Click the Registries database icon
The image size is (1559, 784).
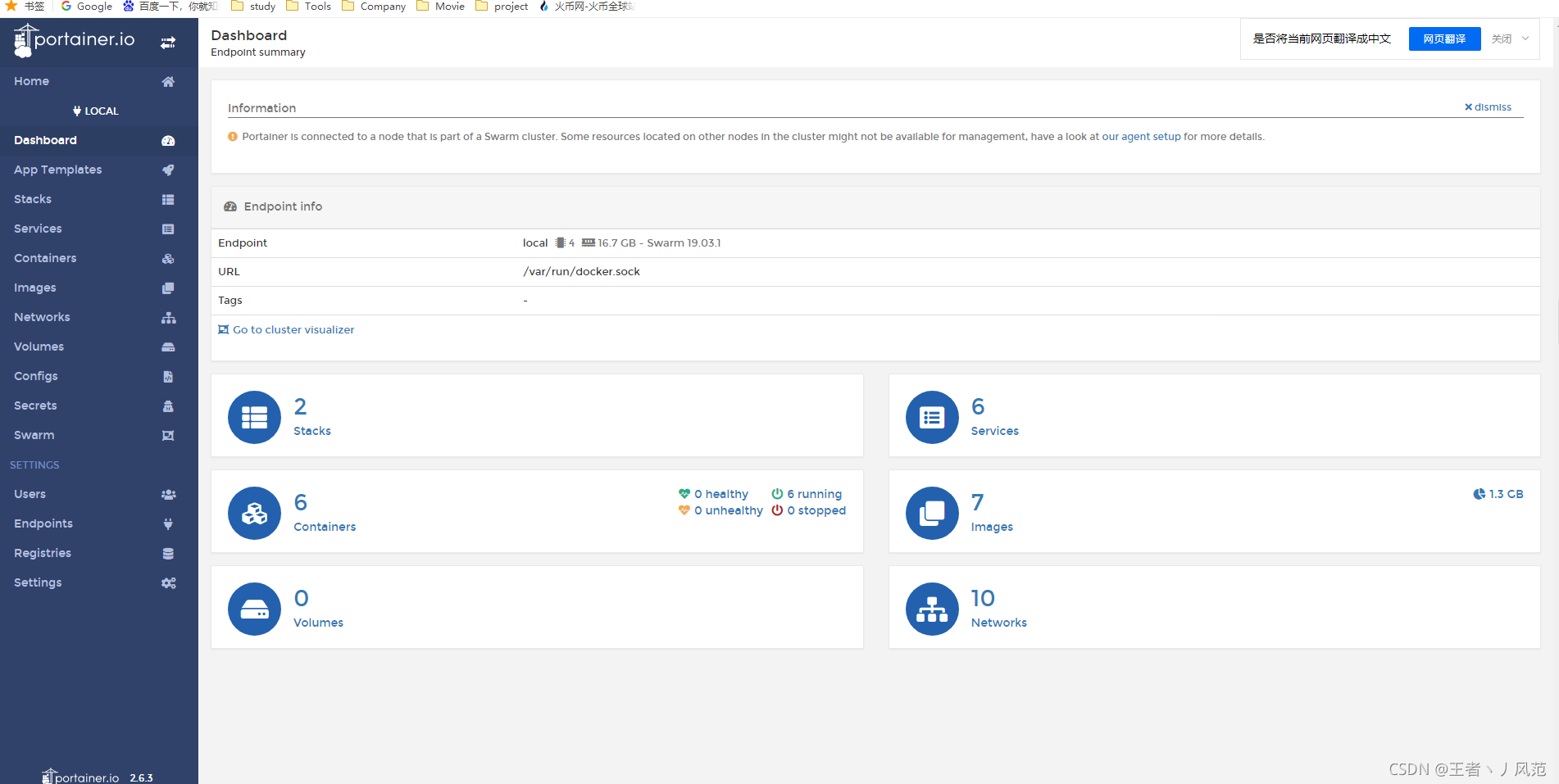point(168,554)
